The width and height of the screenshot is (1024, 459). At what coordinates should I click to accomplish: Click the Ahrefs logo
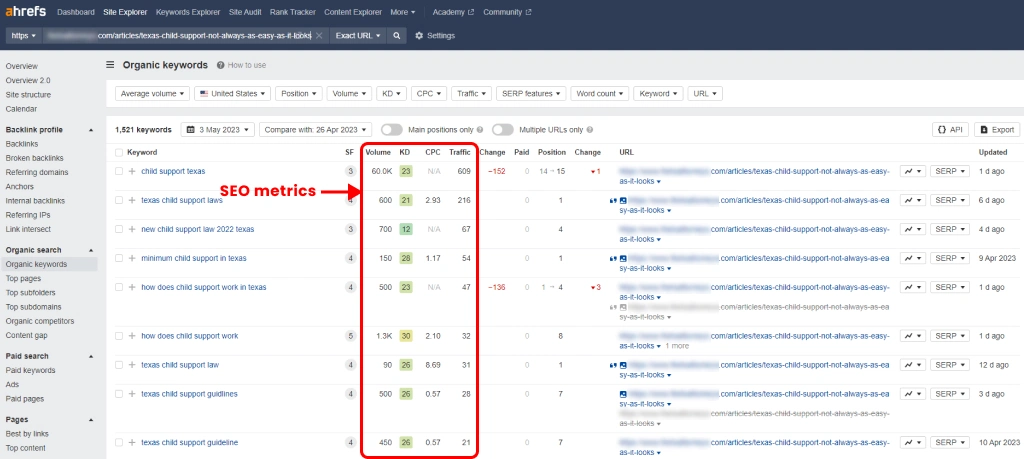pos(26,12)
